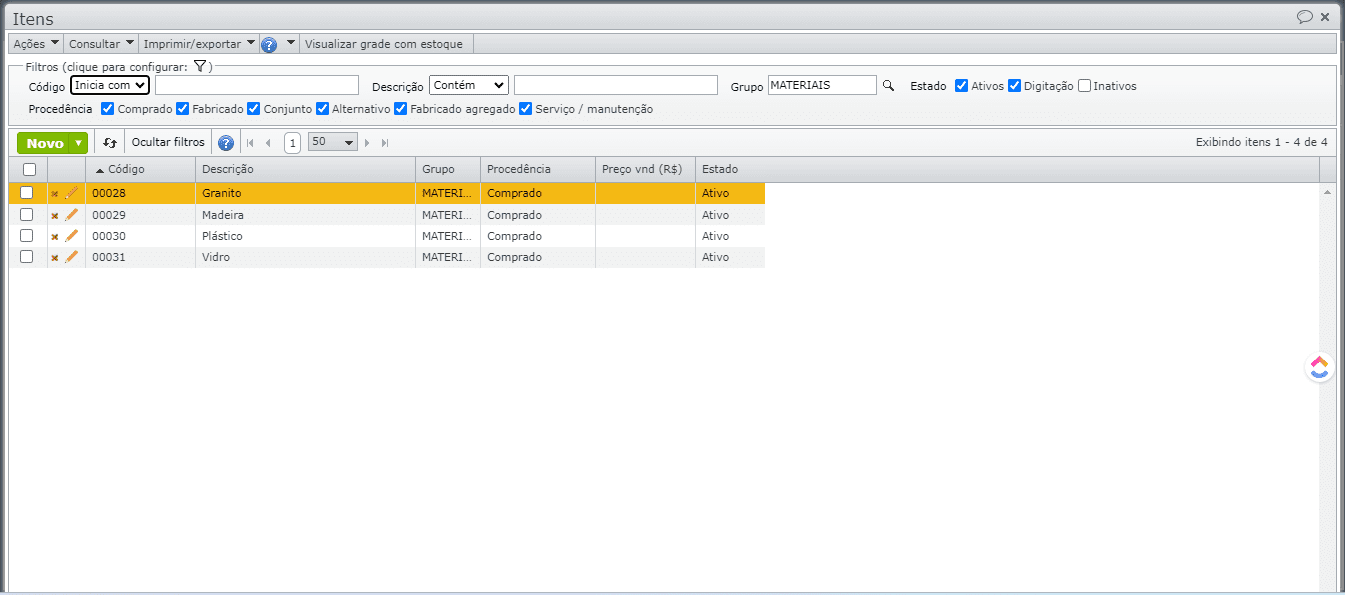This screenshot has width=1345, height=595.
Task: Click Visualizar grade com estoque
Action: [384, 44]
